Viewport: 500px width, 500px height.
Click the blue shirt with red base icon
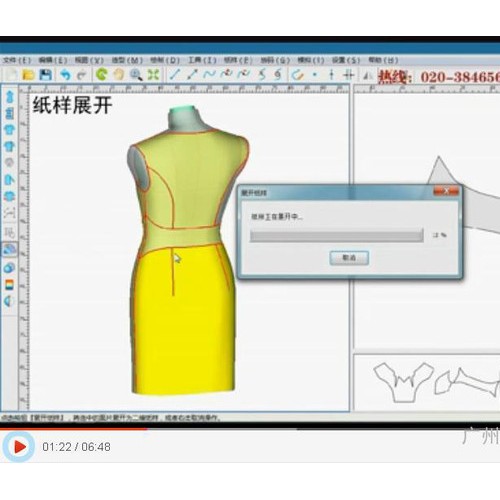[x=10, y=196]
